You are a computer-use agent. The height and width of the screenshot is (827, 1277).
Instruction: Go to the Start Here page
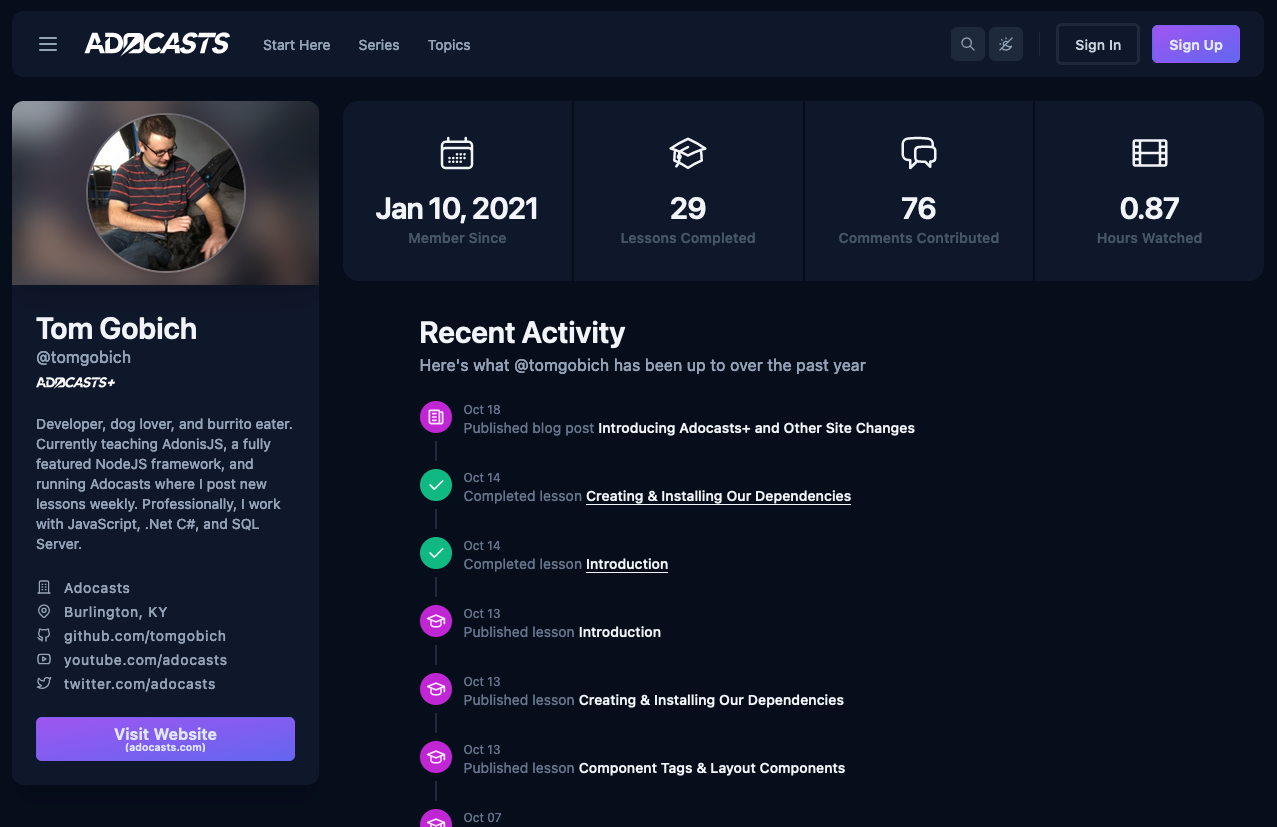tap(296, 45)
